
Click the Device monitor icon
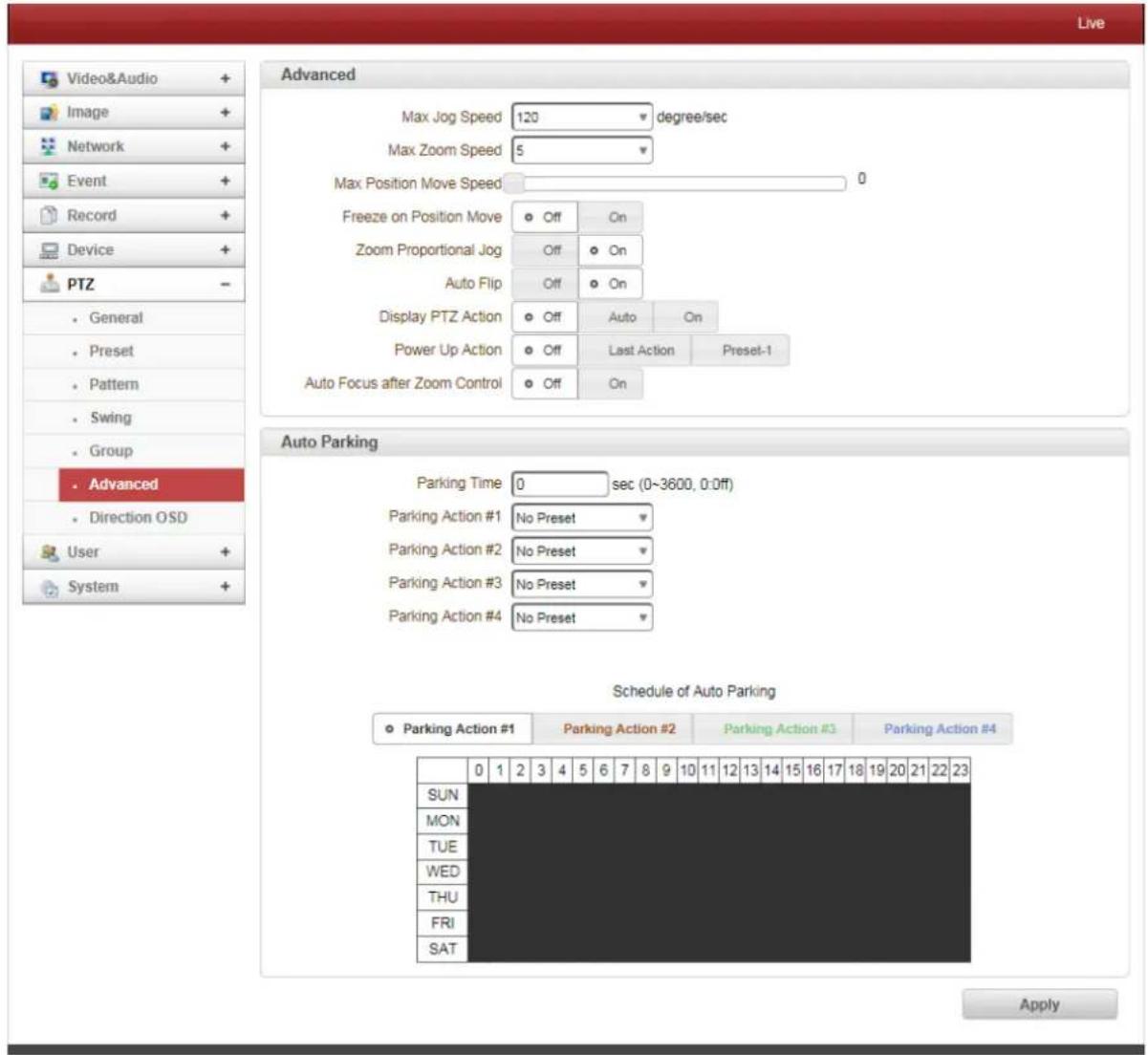49,250
